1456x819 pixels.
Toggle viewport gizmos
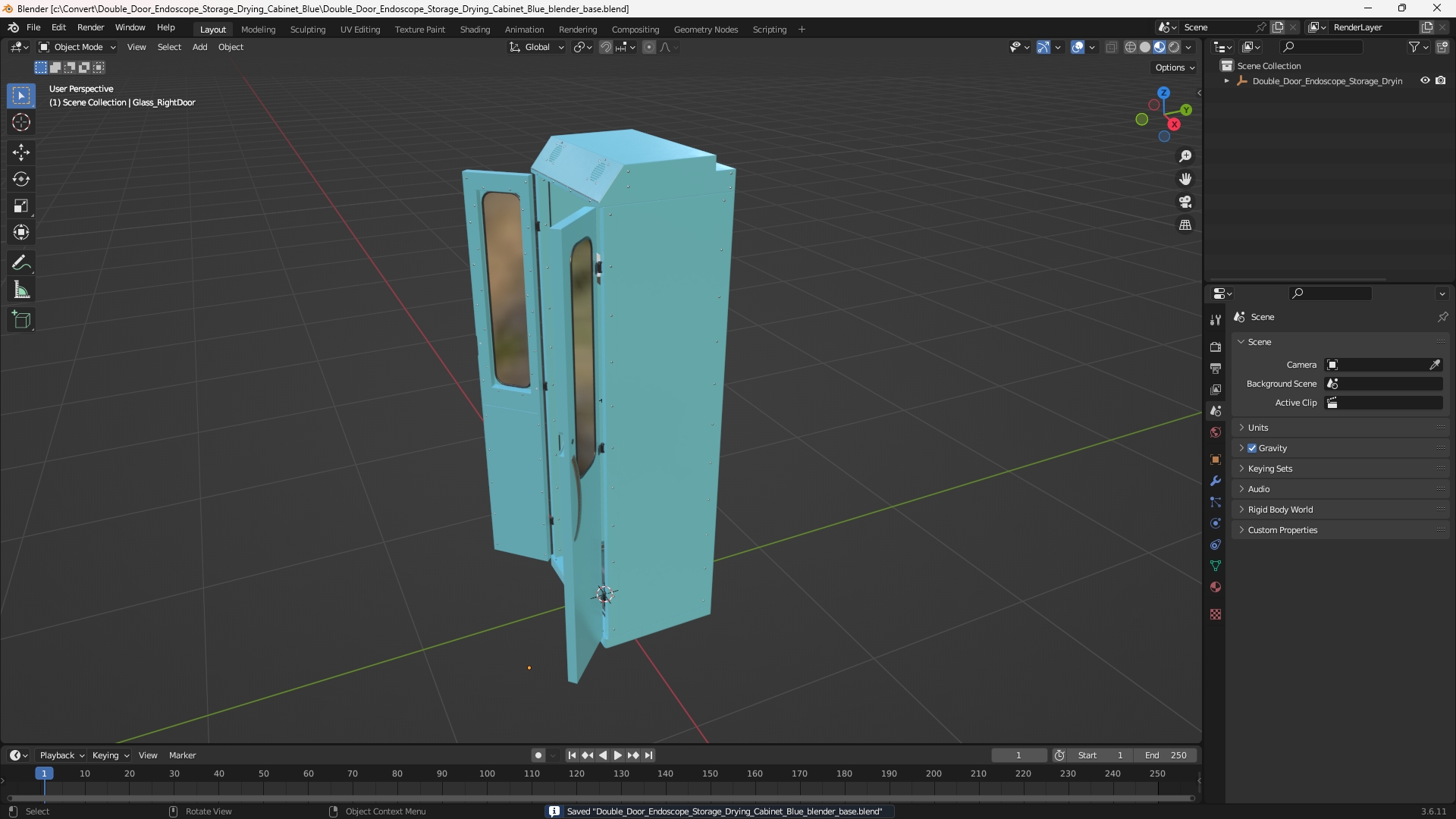pos(1043,47)
